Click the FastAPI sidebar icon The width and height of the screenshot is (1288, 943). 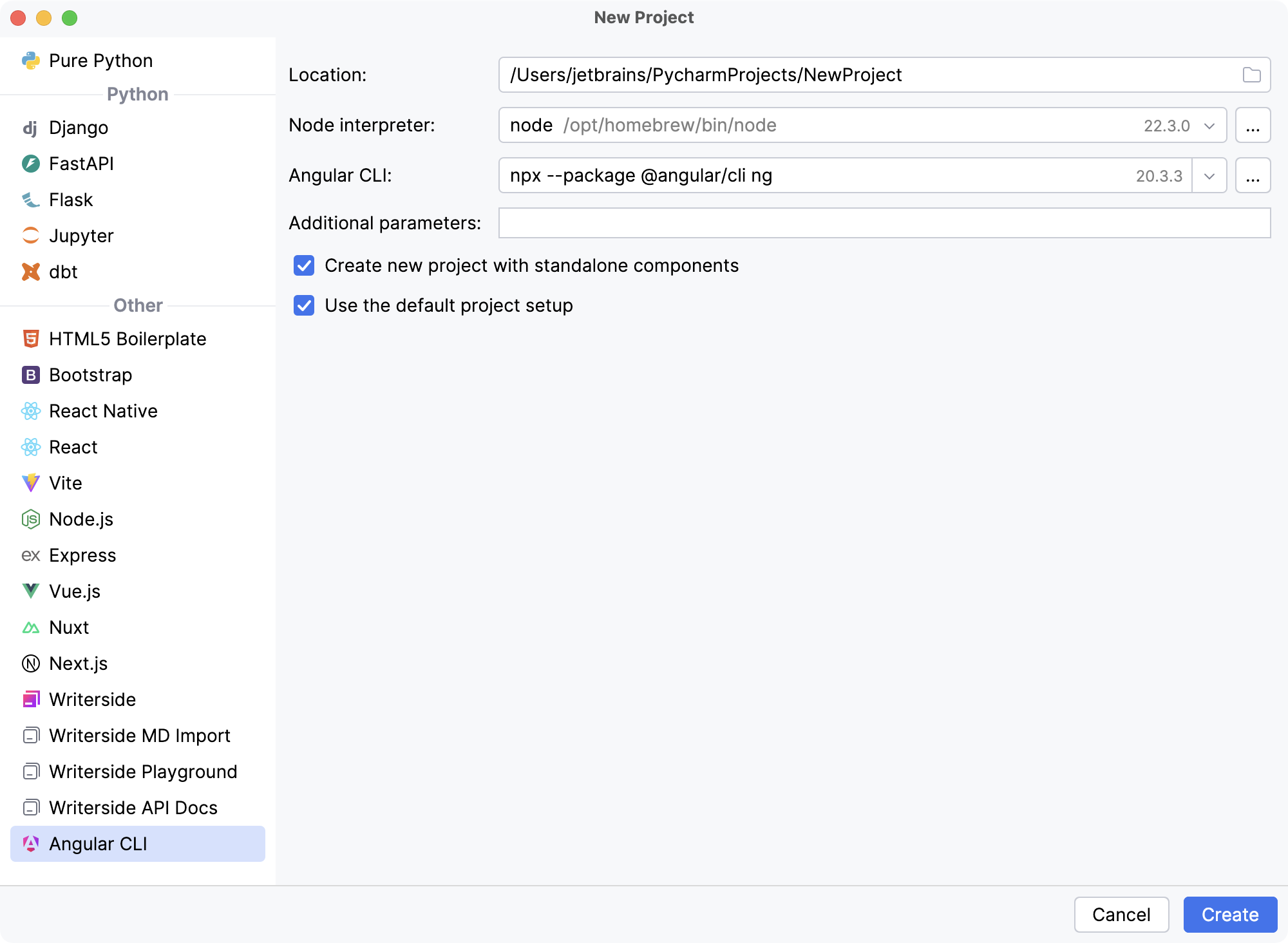point(31,164)
